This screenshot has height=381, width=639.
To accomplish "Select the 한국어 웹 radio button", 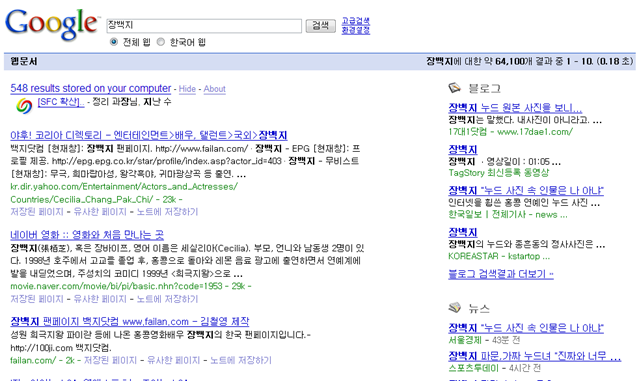I will coord(161,42).
